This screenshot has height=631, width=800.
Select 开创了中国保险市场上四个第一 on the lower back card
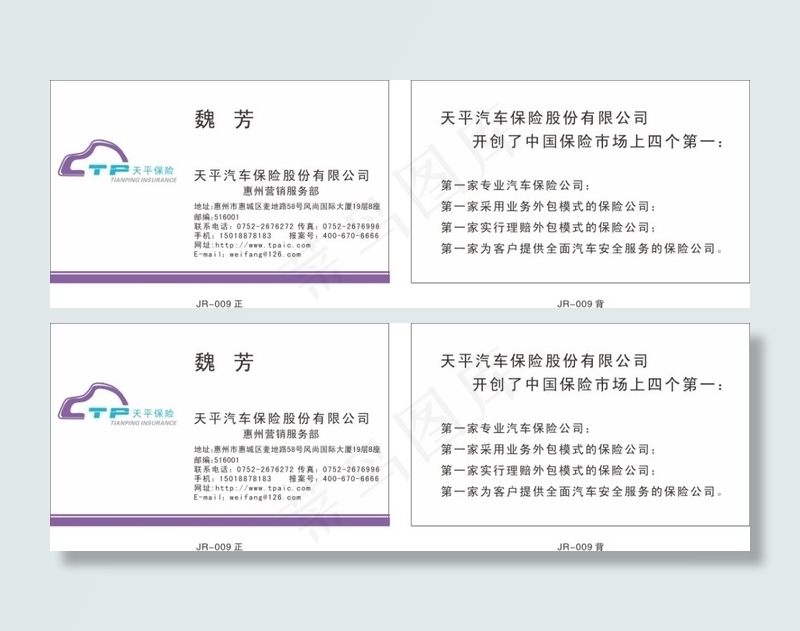[x=598, y=384]
